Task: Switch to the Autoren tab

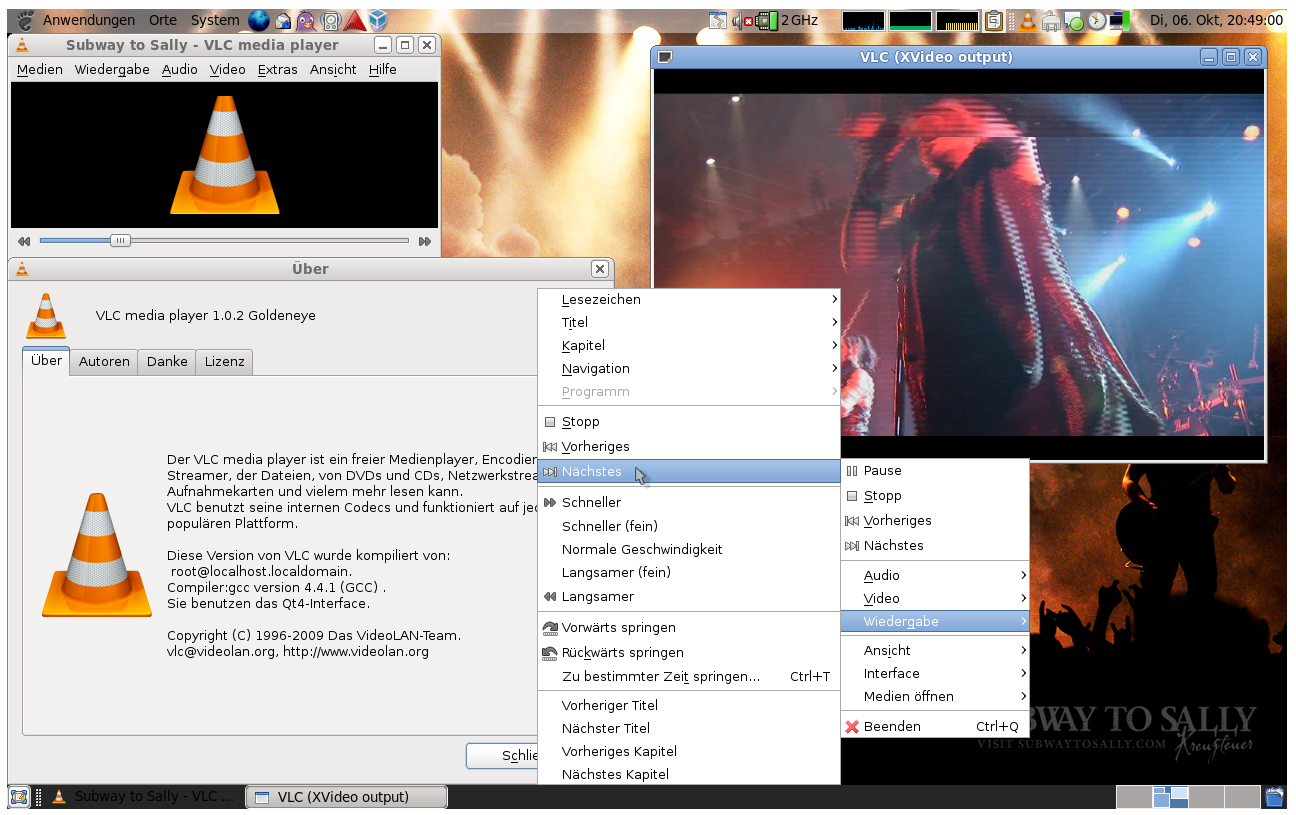Action: tap(104, 362)
